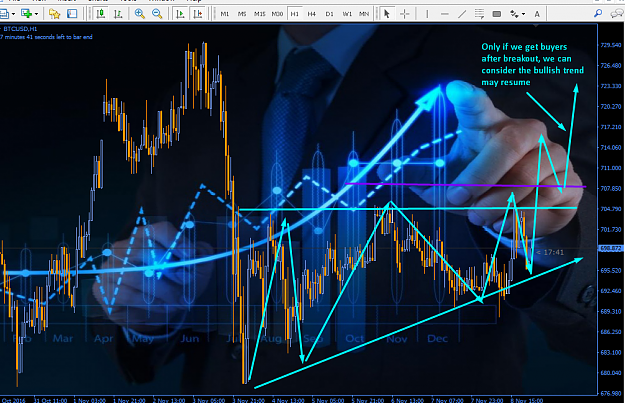Select the arrows objects tool
625x403 pixels.
[514, 14]
